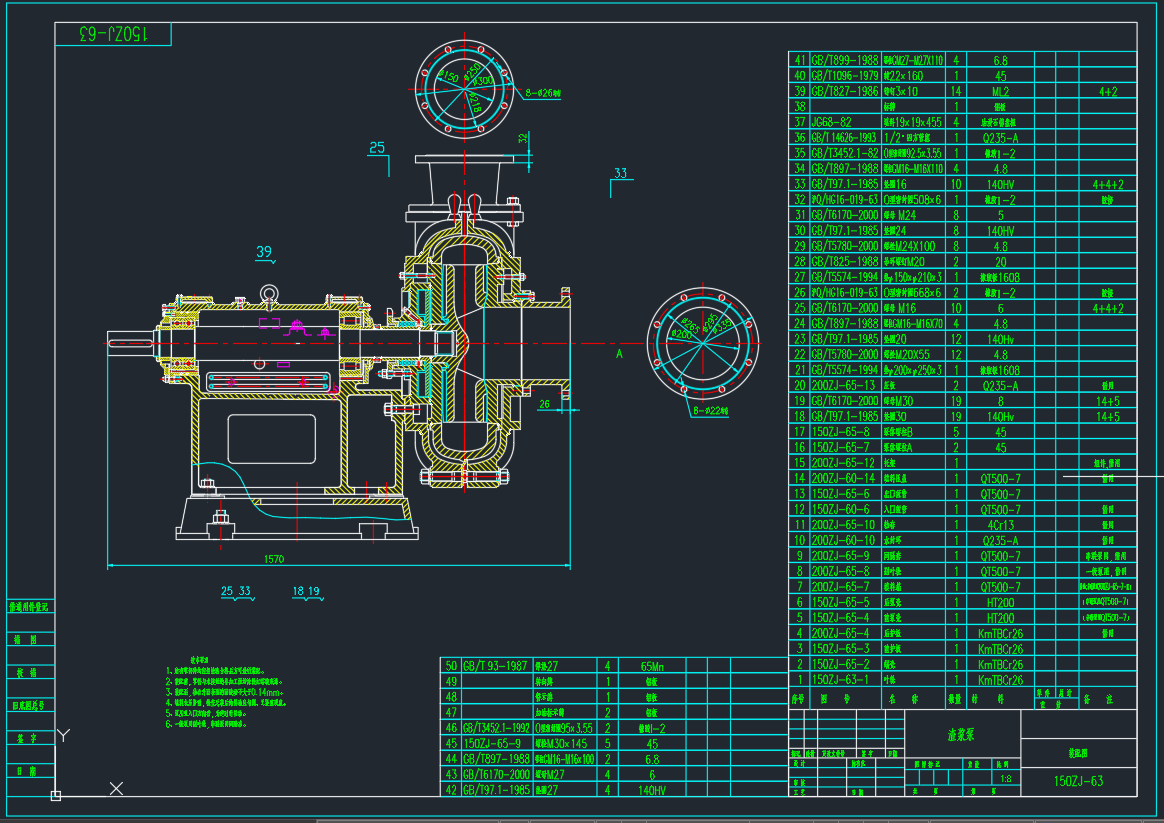Click the UCS Y axis label
Viewport: 1164px width, 823px height.
tap(64, 736)
